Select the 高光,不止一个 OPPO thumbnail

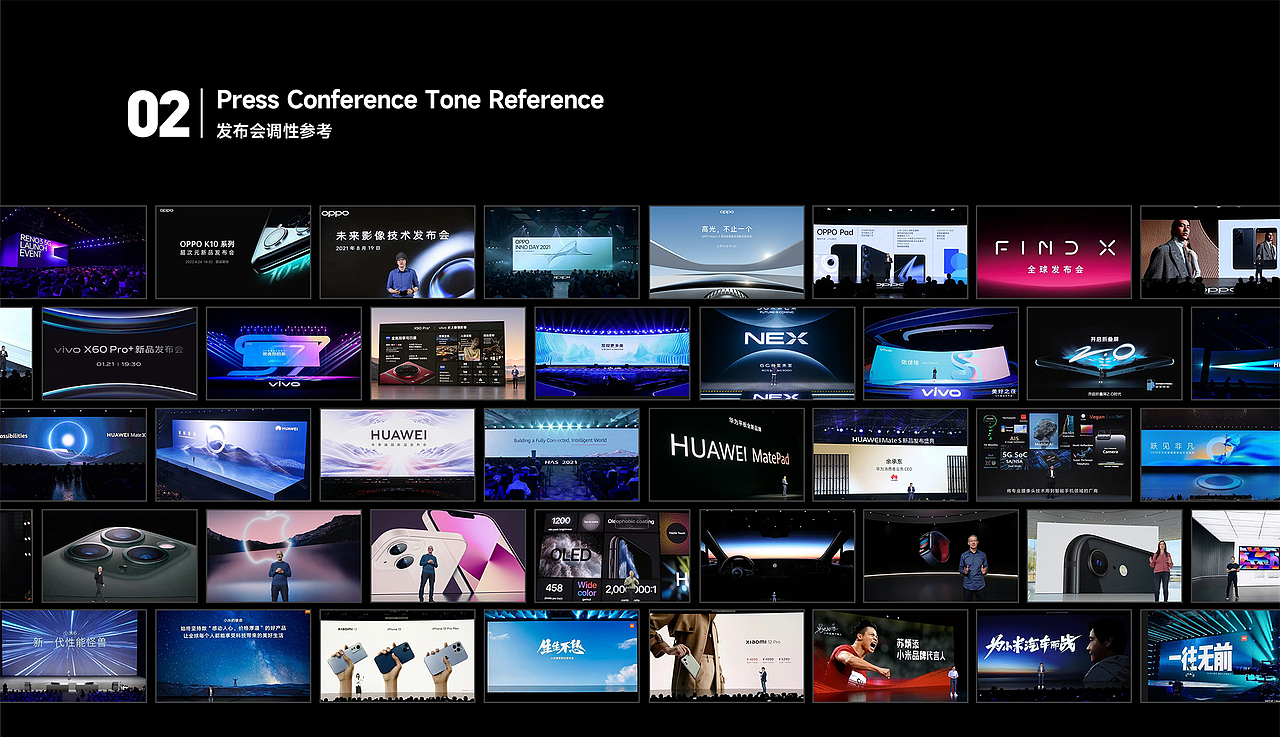726,252
